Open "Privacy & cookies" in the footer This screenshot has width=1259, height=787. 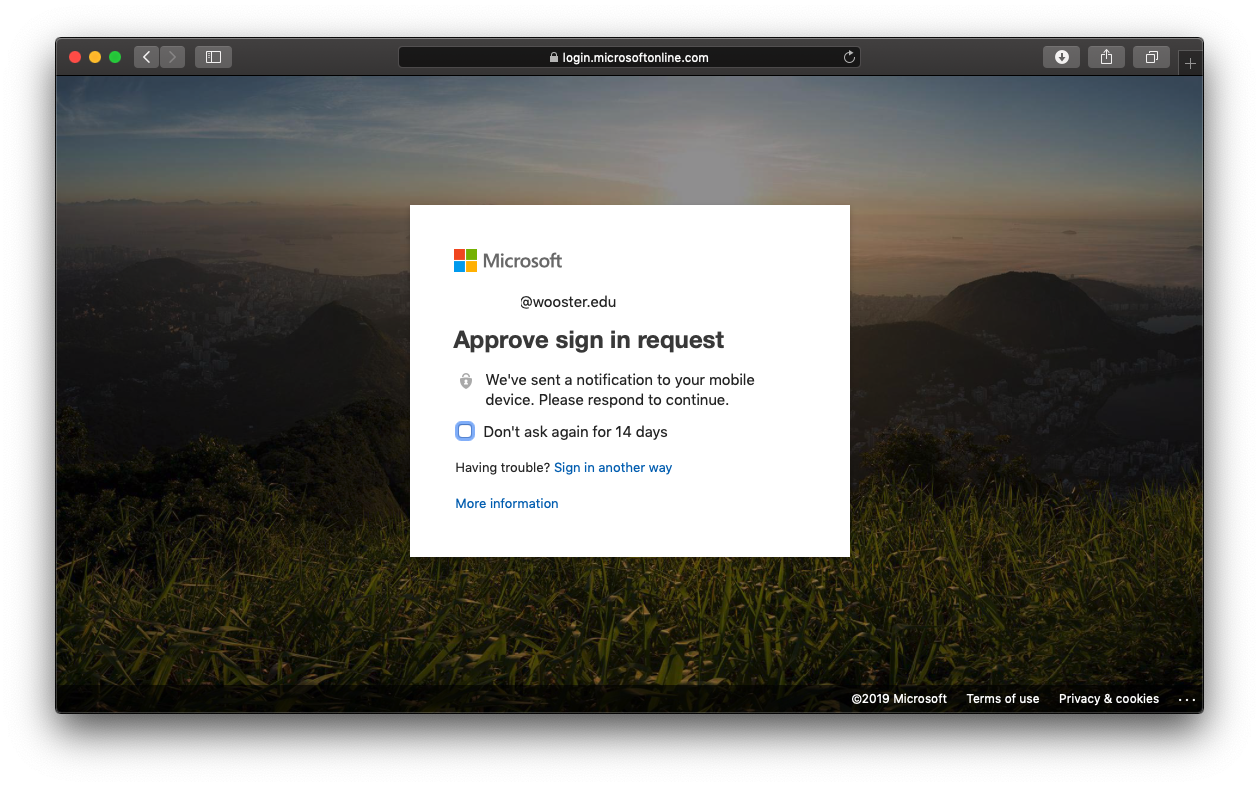coord(1108,699)
